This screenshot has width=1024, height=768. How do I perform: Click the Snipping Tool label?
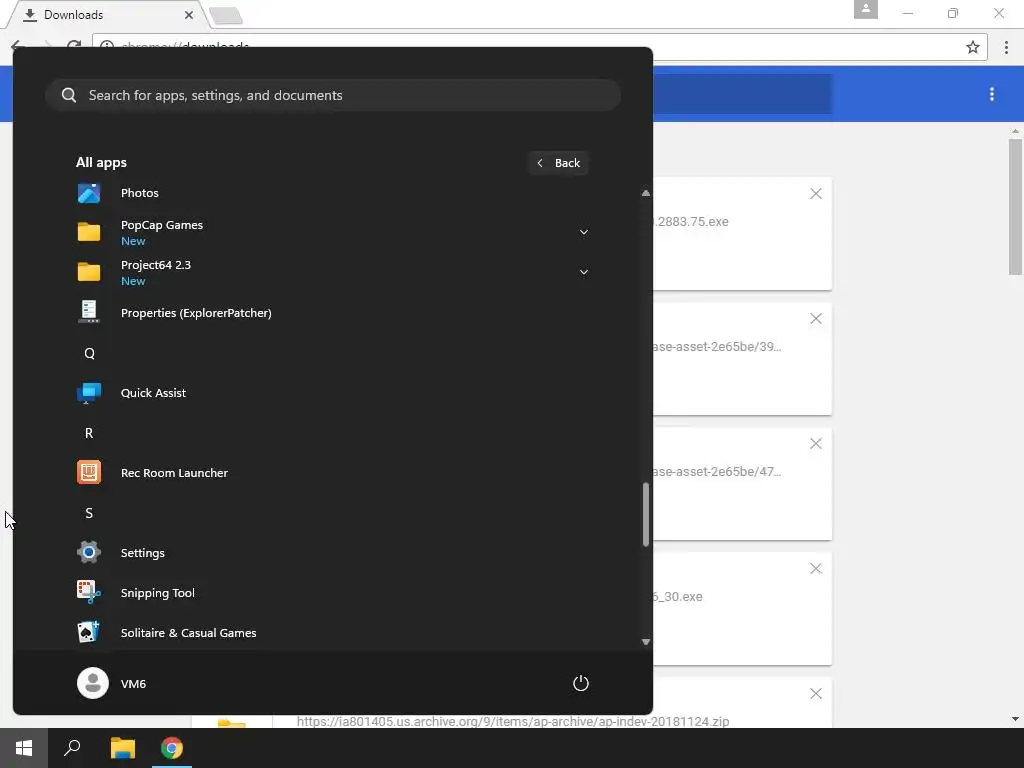(157, 592)
